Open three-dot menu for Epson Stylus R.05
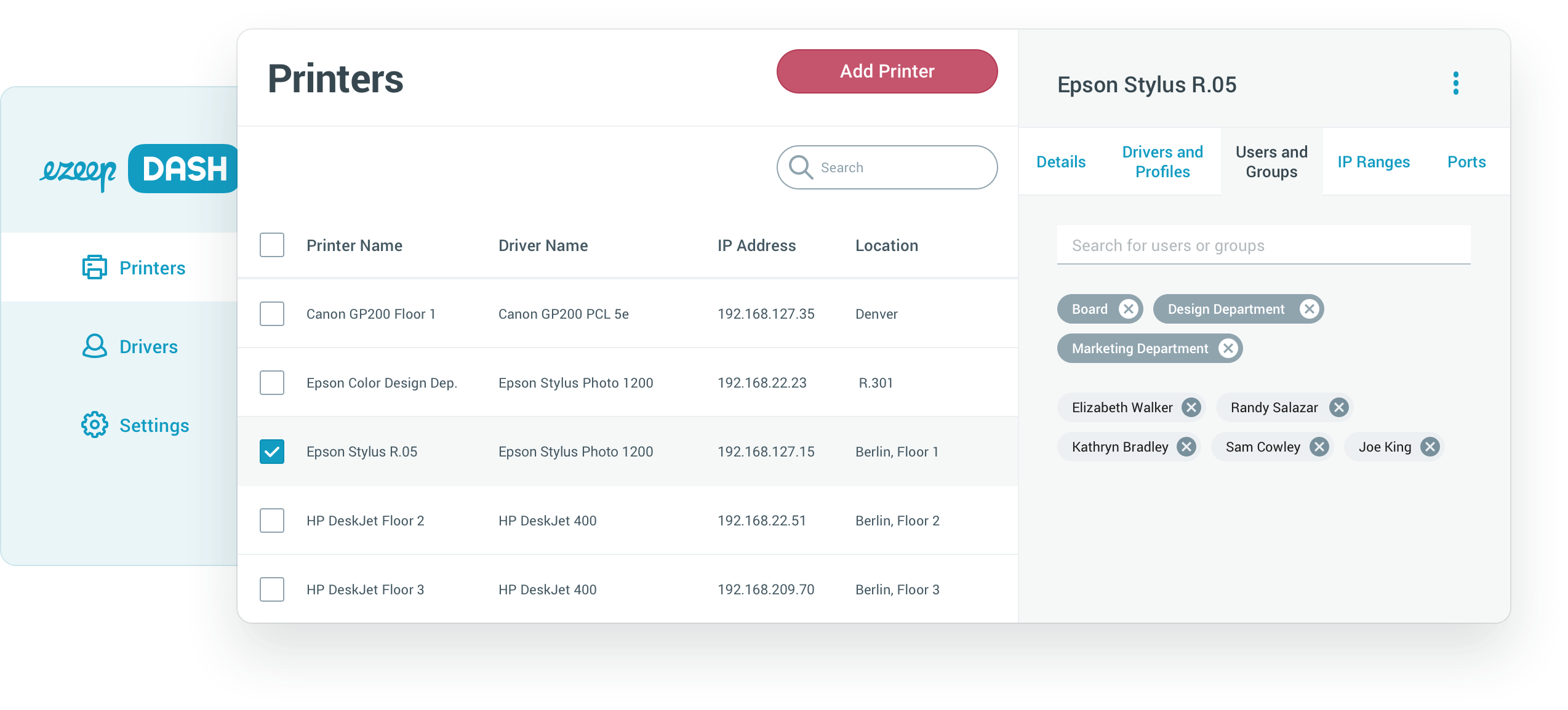This screenshot has width=1568, height=710. pyautogui.click(x=1455, y=84)
